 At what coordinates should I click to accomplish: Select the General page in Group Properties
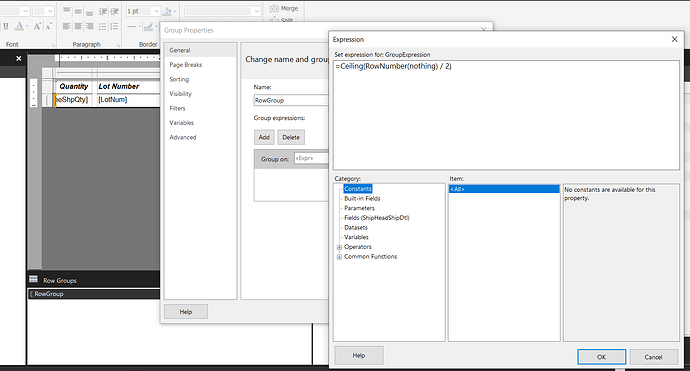201,50
